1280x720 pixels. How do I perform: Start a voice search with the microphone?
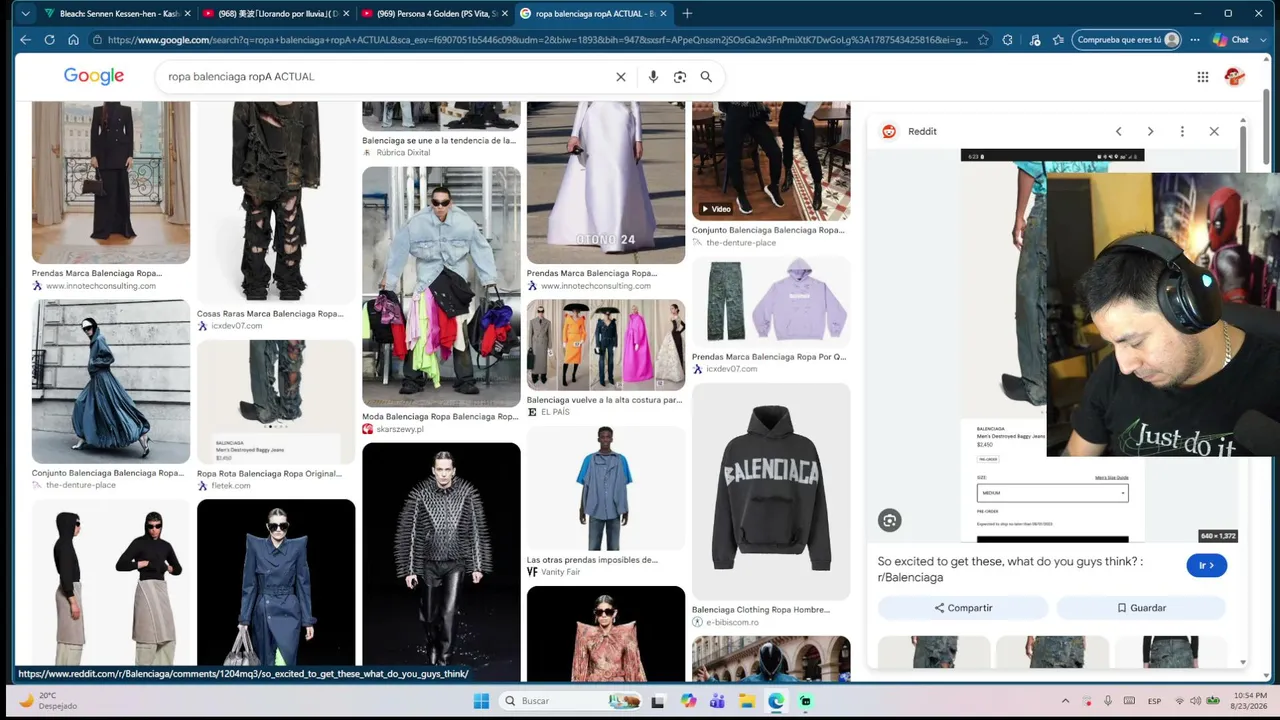[x=653, y=77]
